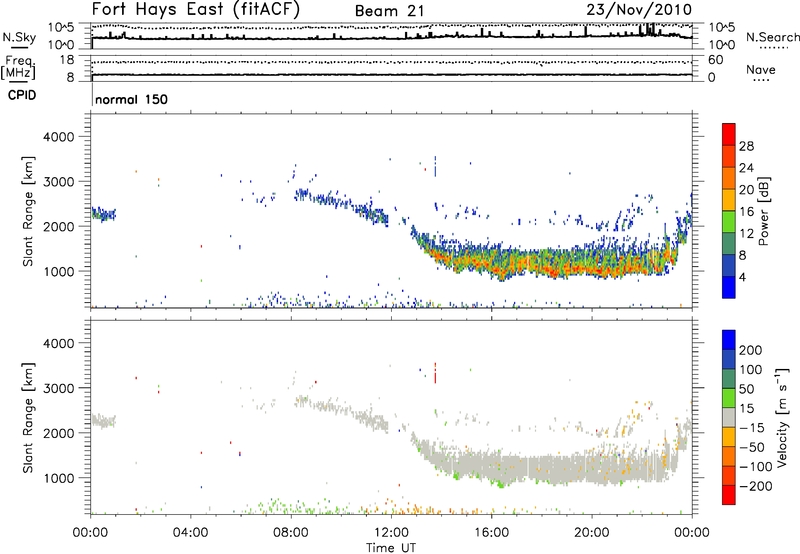Click the "18" frequency tick label
Image resolution: width=800 pixels, height=554 pixels.
(x=67, y=60)
